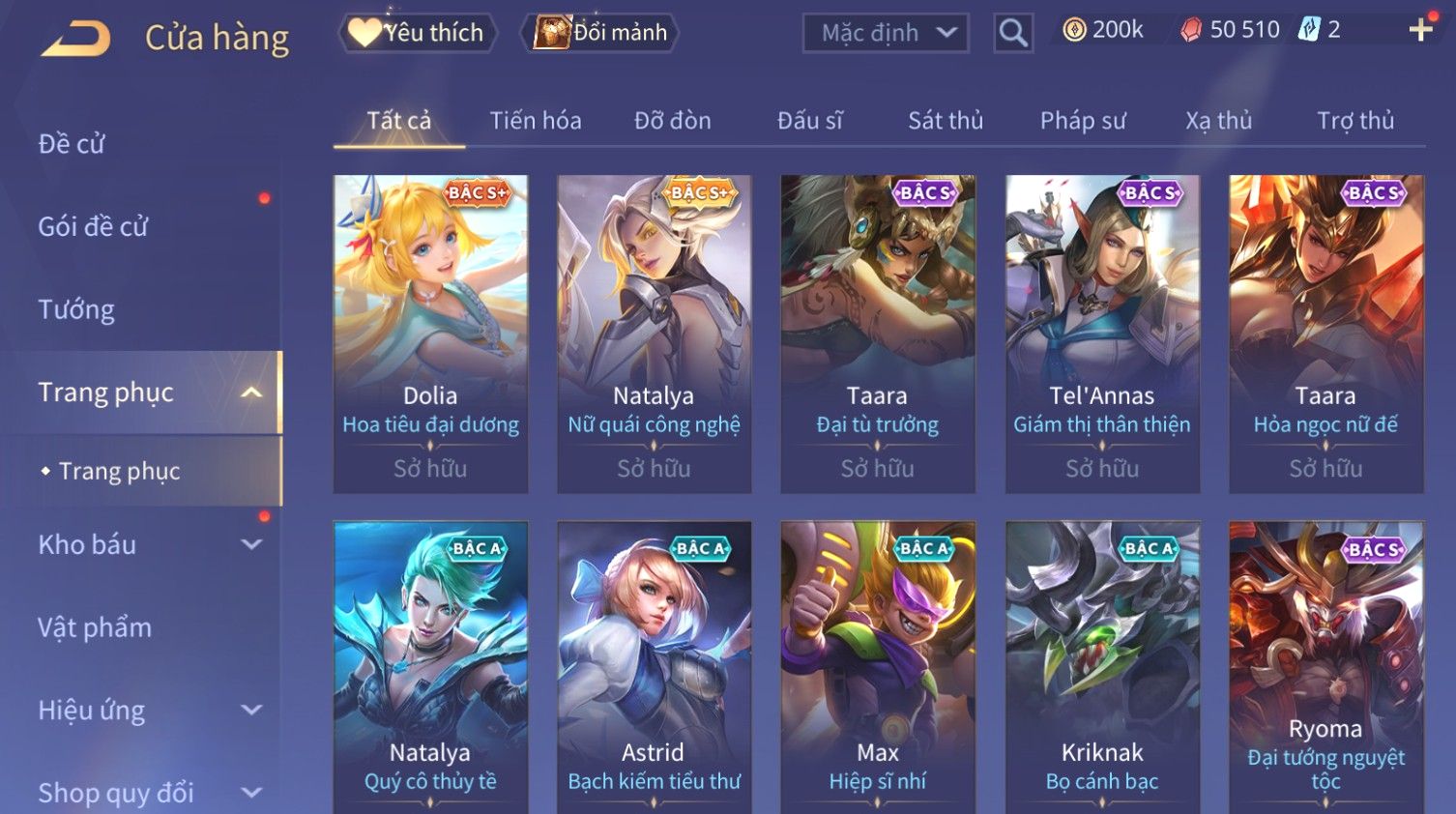1456x814 pixels.
Task: Switch to the Pháp sư tab
Action: pyautogui.click(x=1083, y=121)
